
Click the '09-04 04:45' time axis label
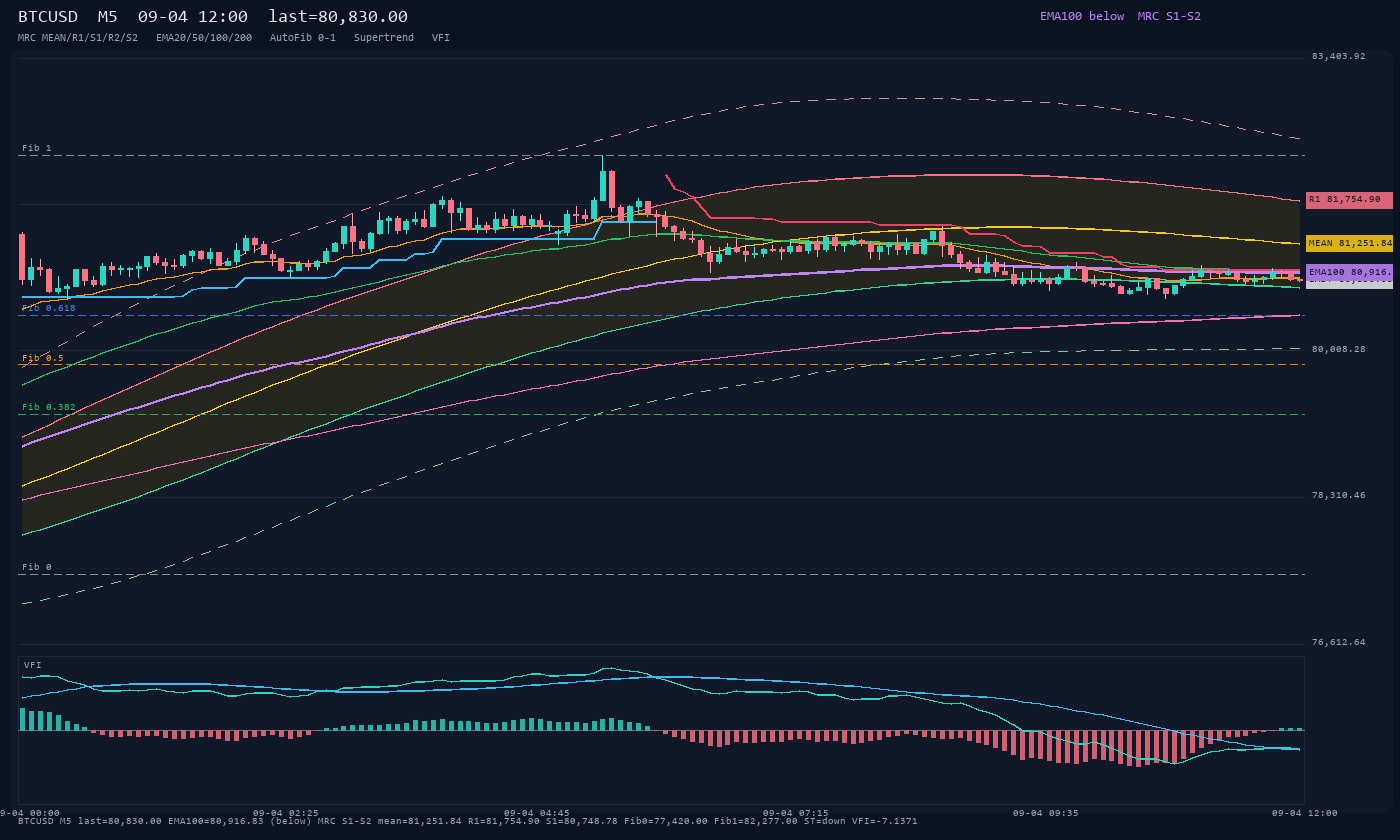537,813
